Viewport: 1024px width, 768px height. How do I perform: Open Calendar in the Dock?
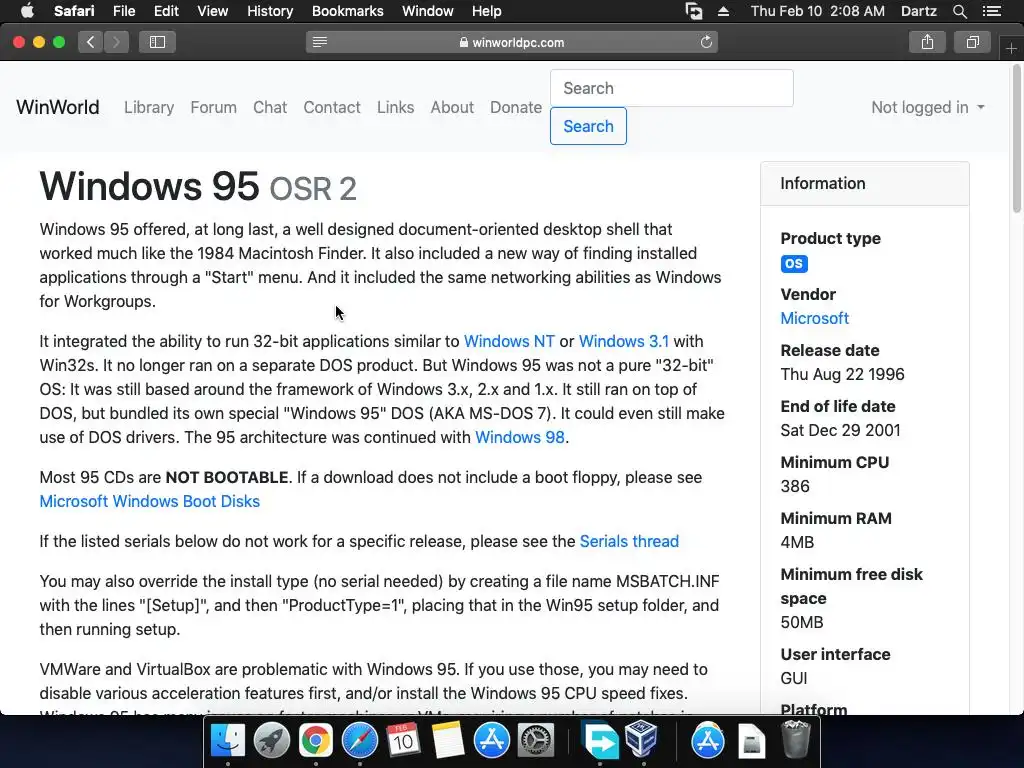pos(403,741)
